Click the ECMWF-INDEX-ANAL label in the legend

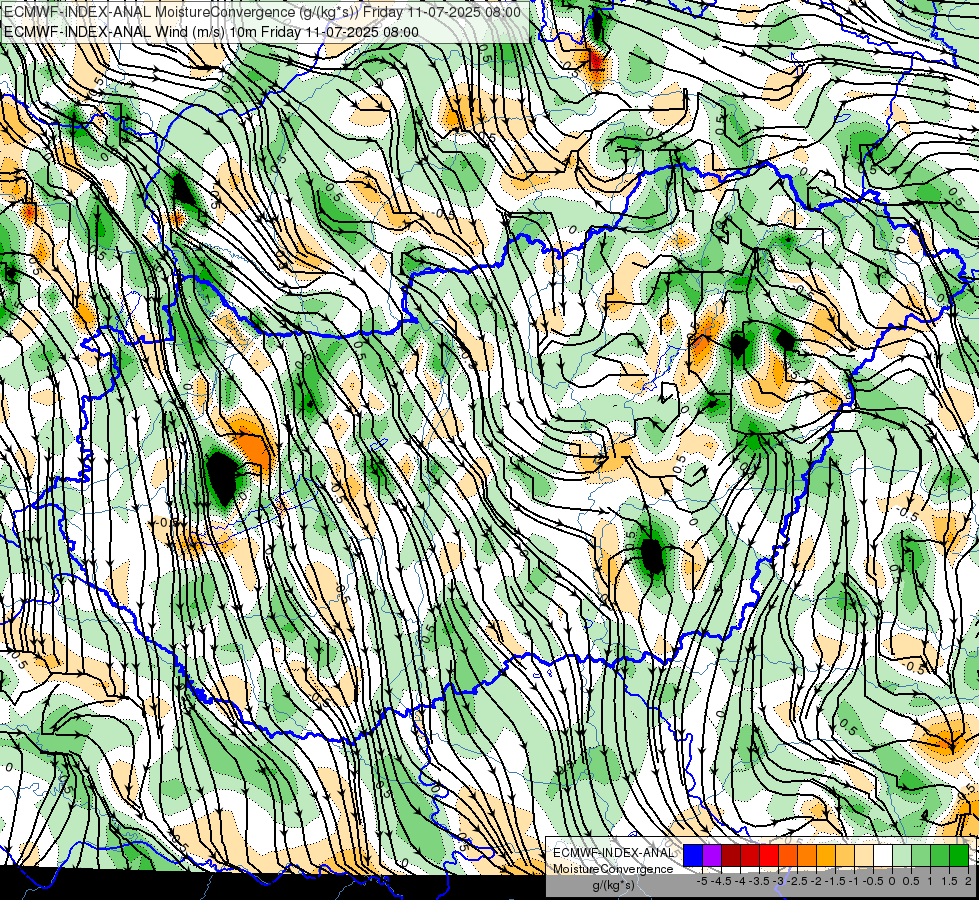coord(614,853)
